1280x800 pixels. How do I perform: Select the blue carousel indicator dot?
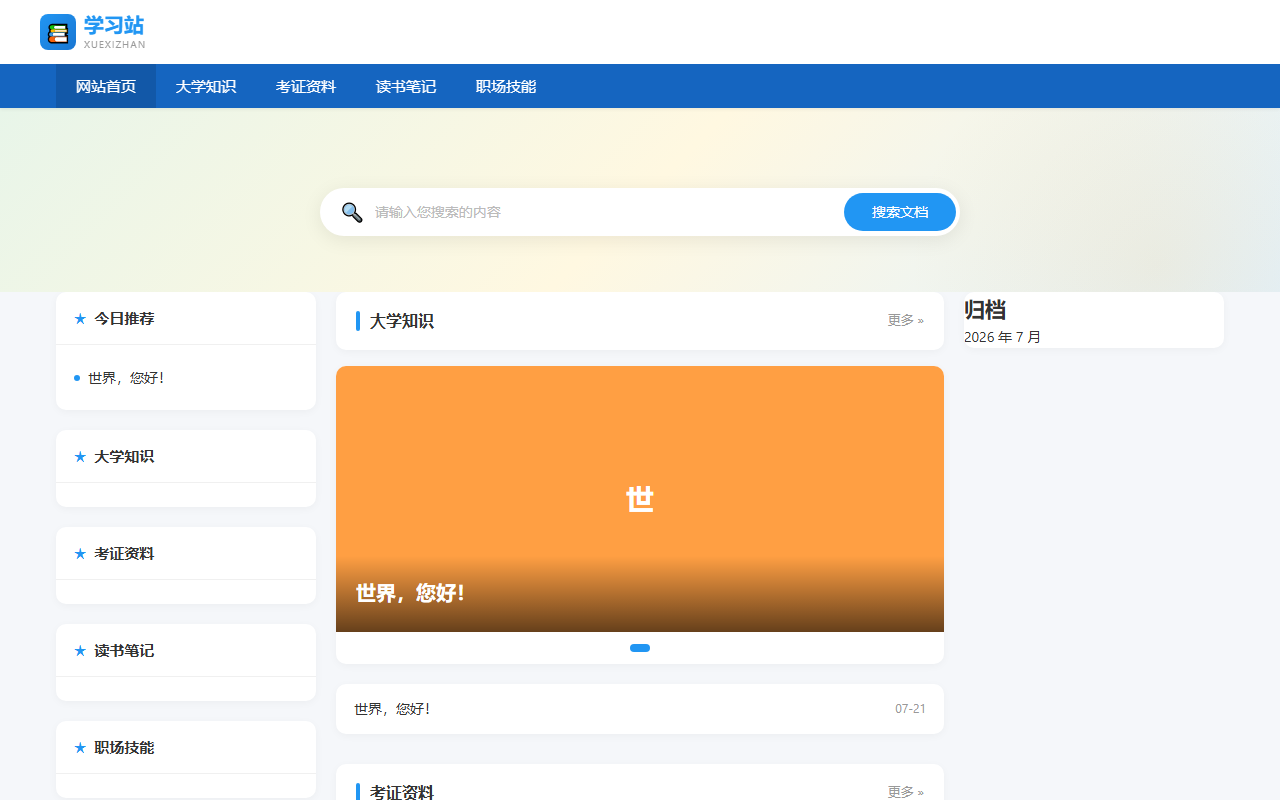(x=640, y=648)
